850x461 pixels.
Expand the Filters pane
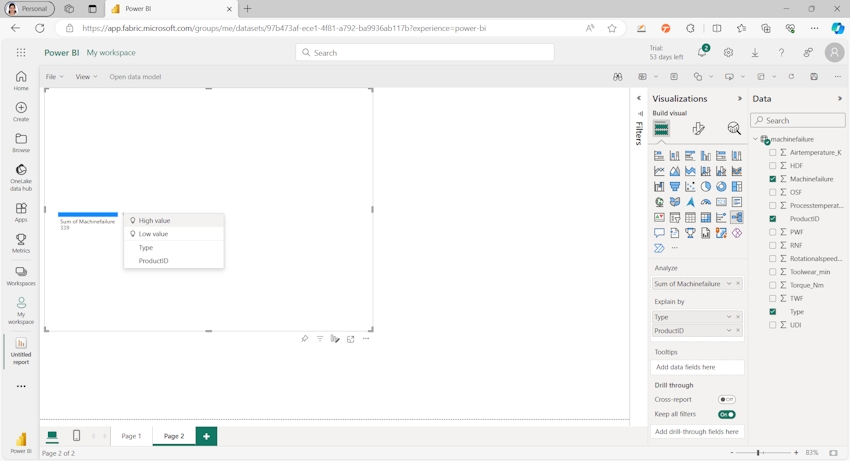pyautogui.click(x=639, y=98)
